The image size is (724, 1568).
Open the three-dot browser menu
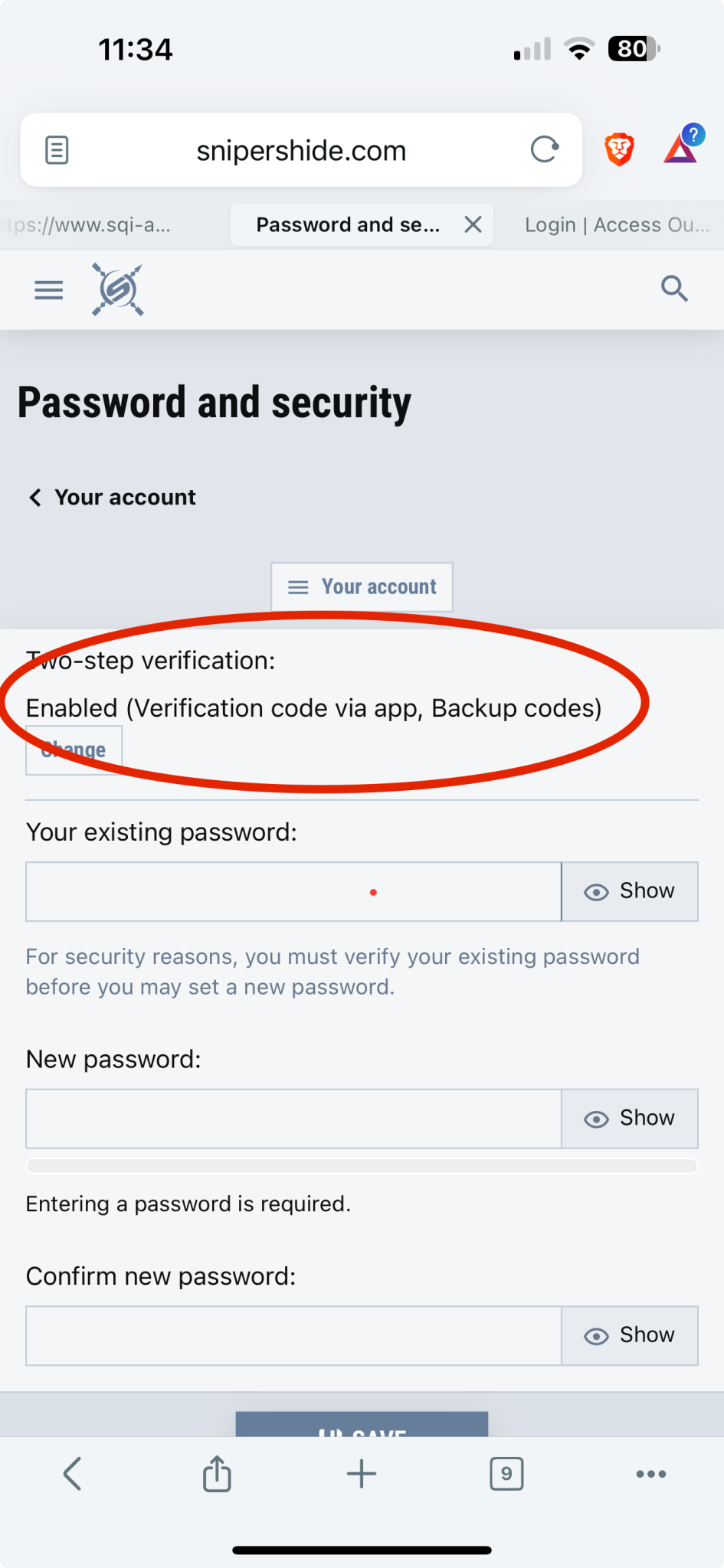tap(651, 1474)
